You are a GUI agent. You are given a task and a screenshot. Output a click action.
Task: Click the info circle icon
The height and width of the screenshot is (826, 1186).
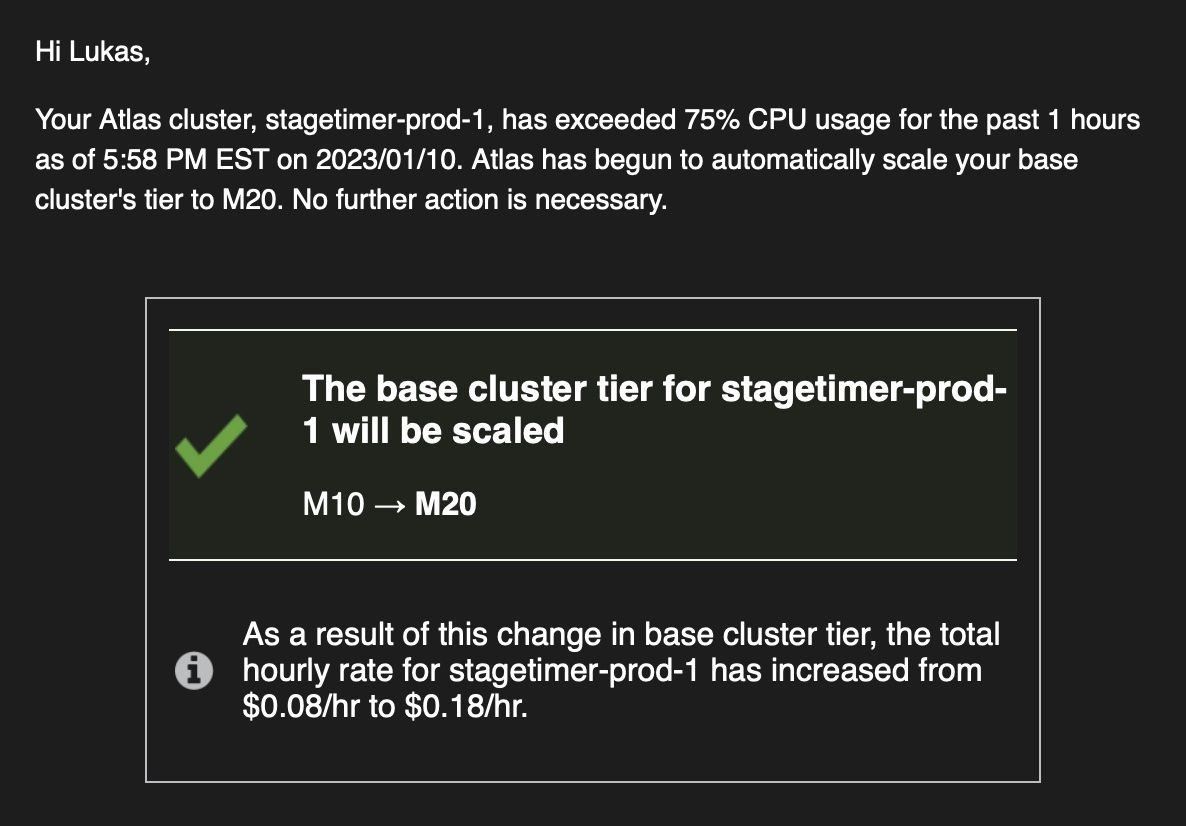[x=194, y=671]
